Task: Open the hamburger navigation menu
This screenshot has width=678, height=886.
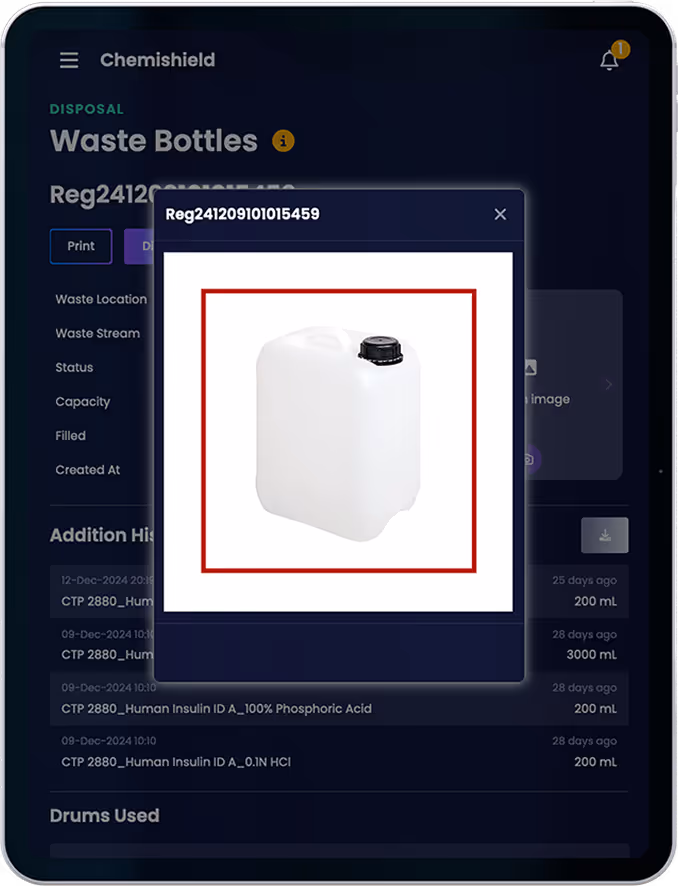Action: click(x=69, y=60)
